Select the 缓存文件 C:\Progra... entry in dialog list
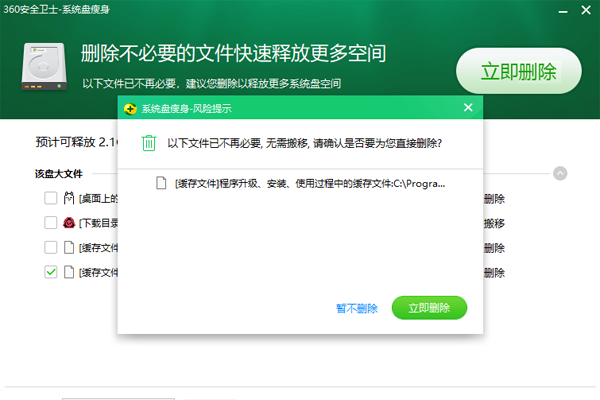Viewport: 600px width, 400px height. [x=300, y=183]
